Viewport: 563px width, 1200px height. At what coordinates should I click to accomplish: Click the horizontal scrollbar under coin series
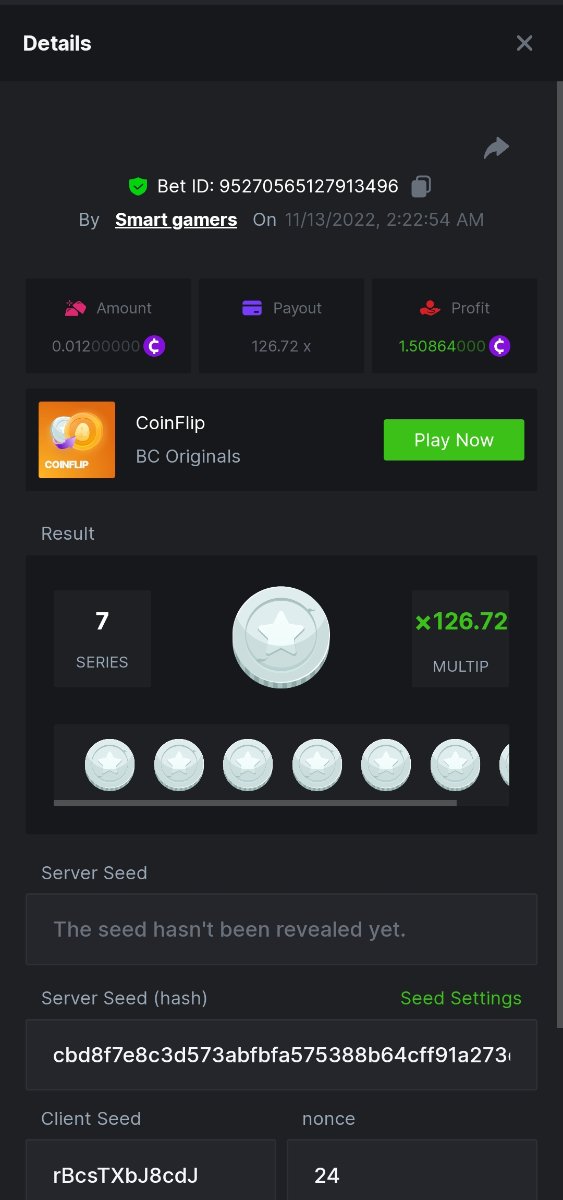click(x=255, y=802)
